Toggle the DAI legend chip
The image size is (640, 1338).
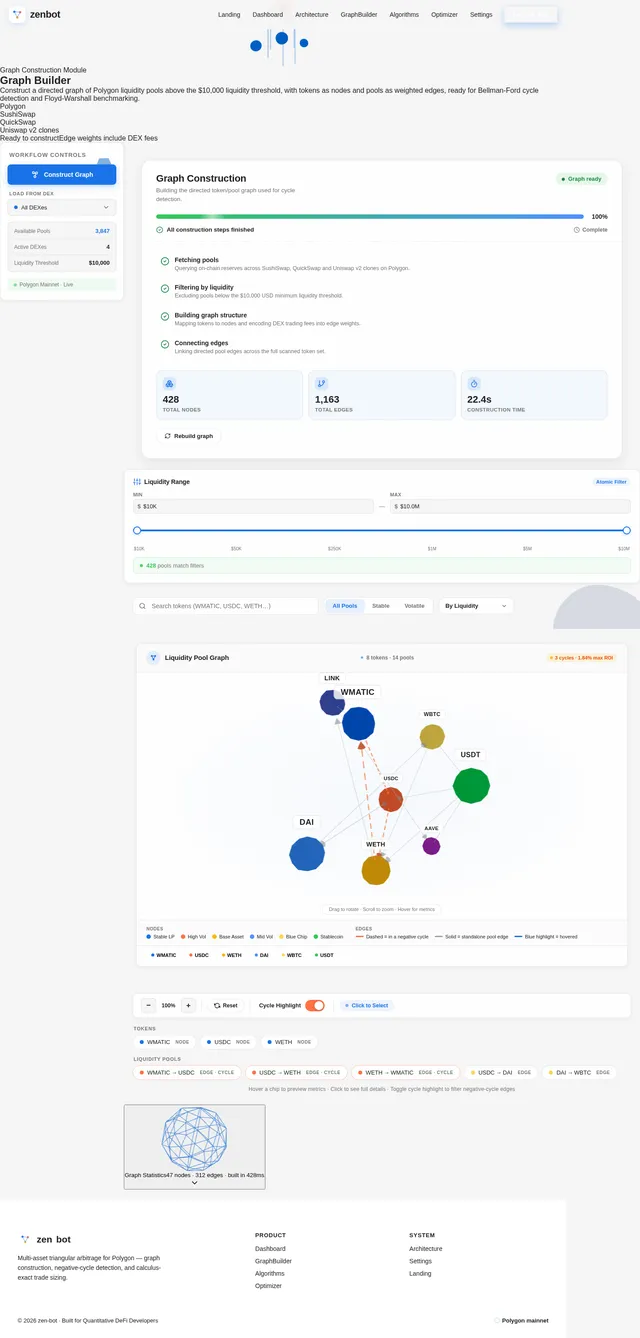261,955
